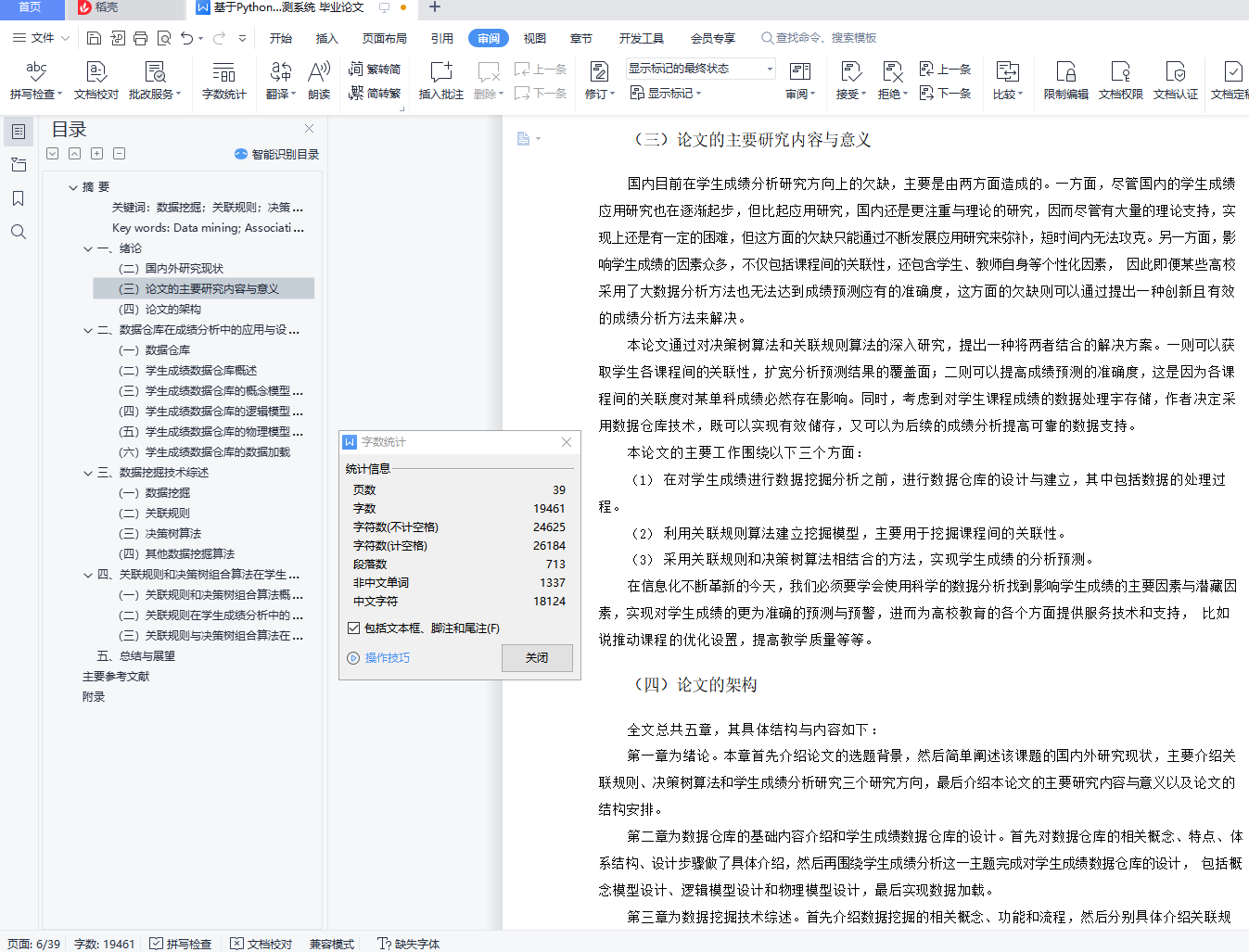Convert text with 繁转简
1249x952 pixels.
(375, 69)
